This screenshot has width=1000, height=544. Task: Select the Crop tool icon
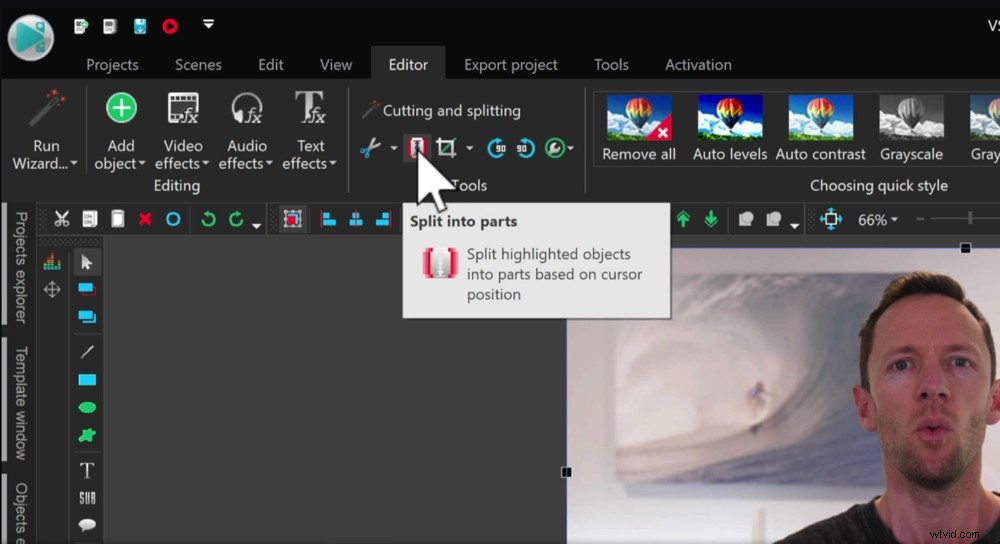[446, 148]
